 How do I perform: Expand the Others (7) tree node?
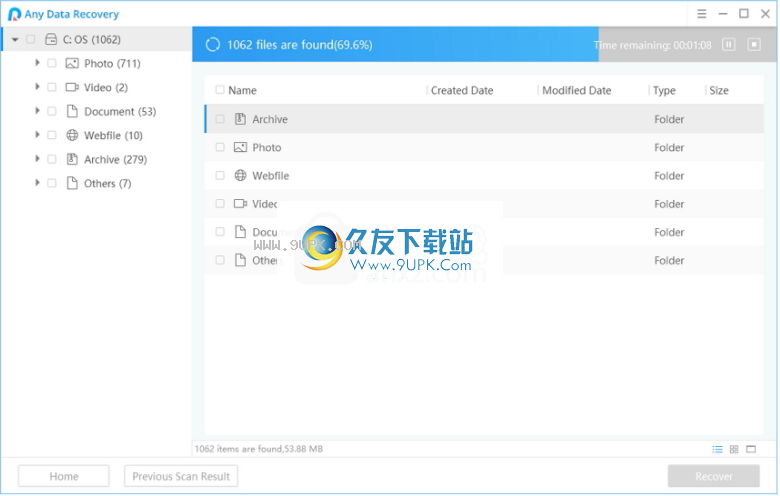click(37, 183)
